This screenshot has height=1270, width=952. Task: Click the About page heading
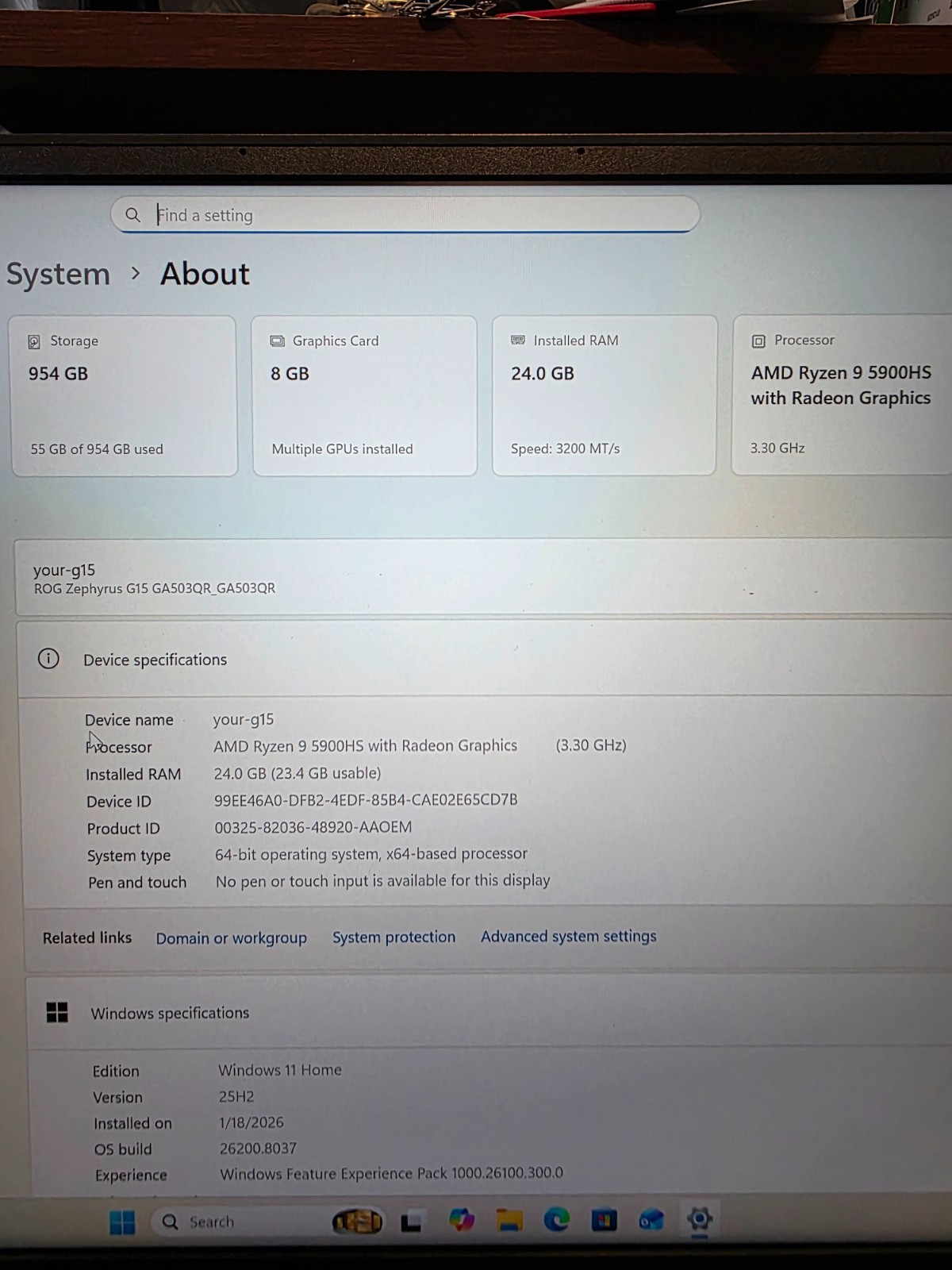[x=205, y=274]
